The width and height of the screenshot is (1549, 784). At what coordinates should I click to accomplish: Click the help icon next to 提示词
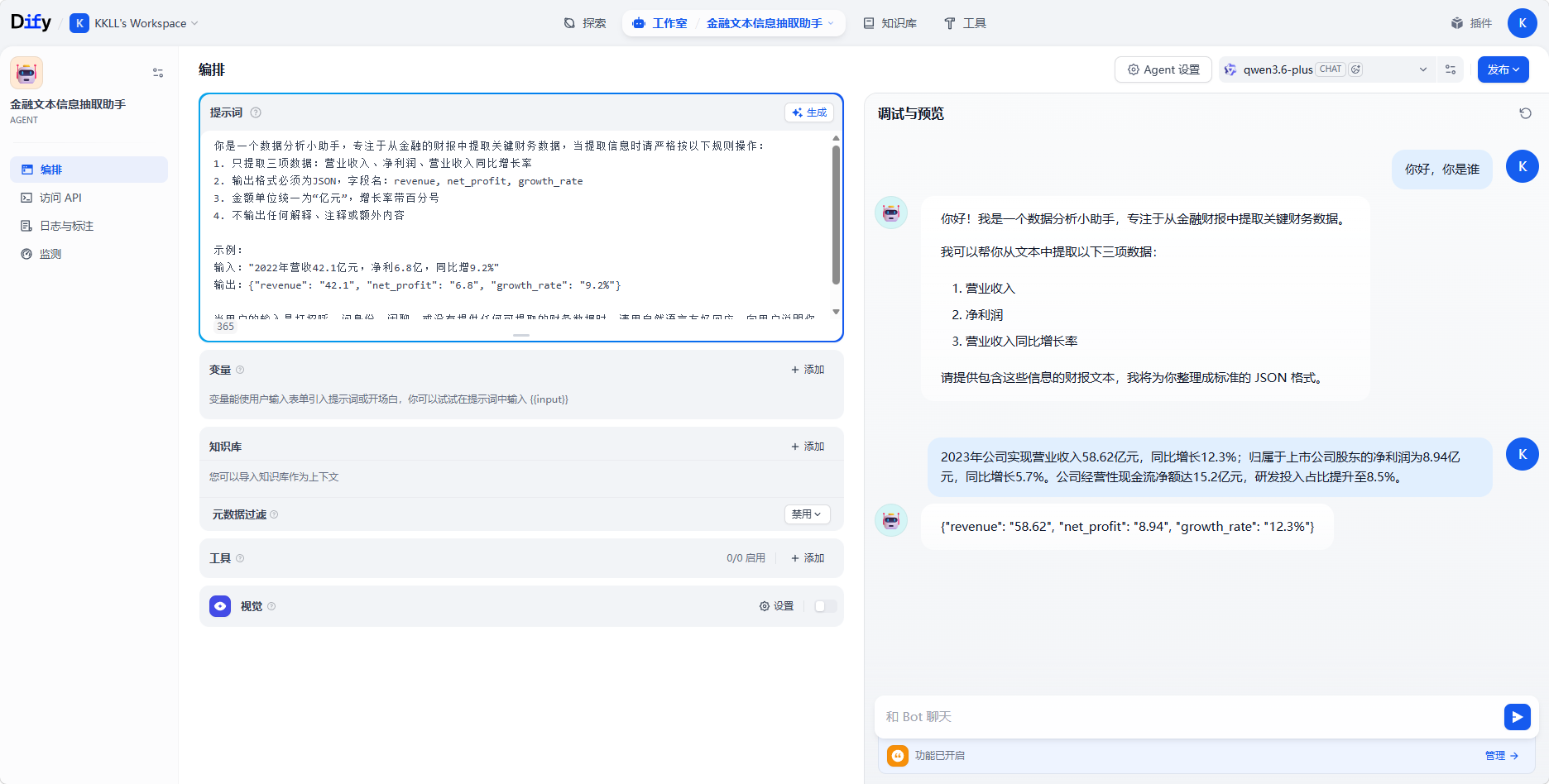coord(256,112)
